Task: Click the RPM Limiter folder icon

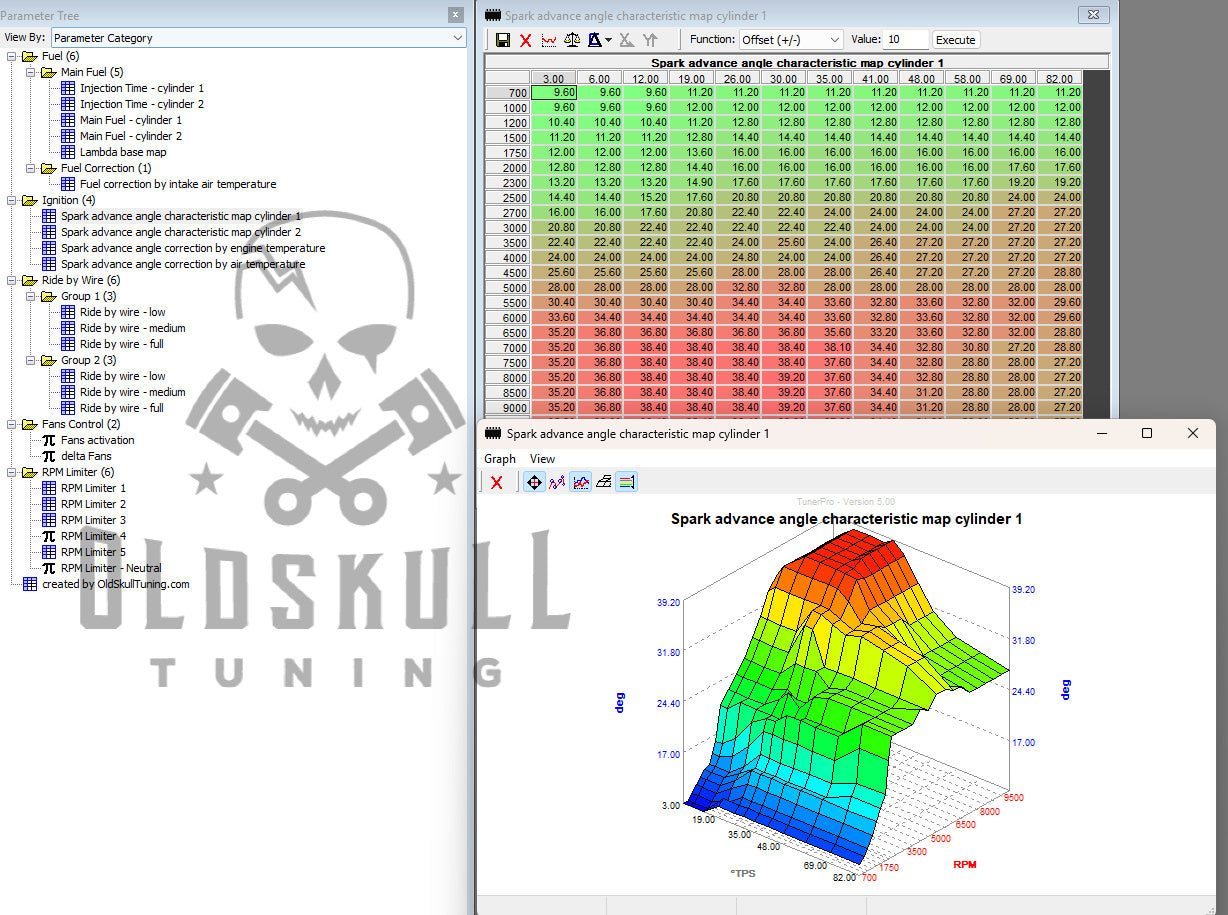Action: click(x=29, y=472)
